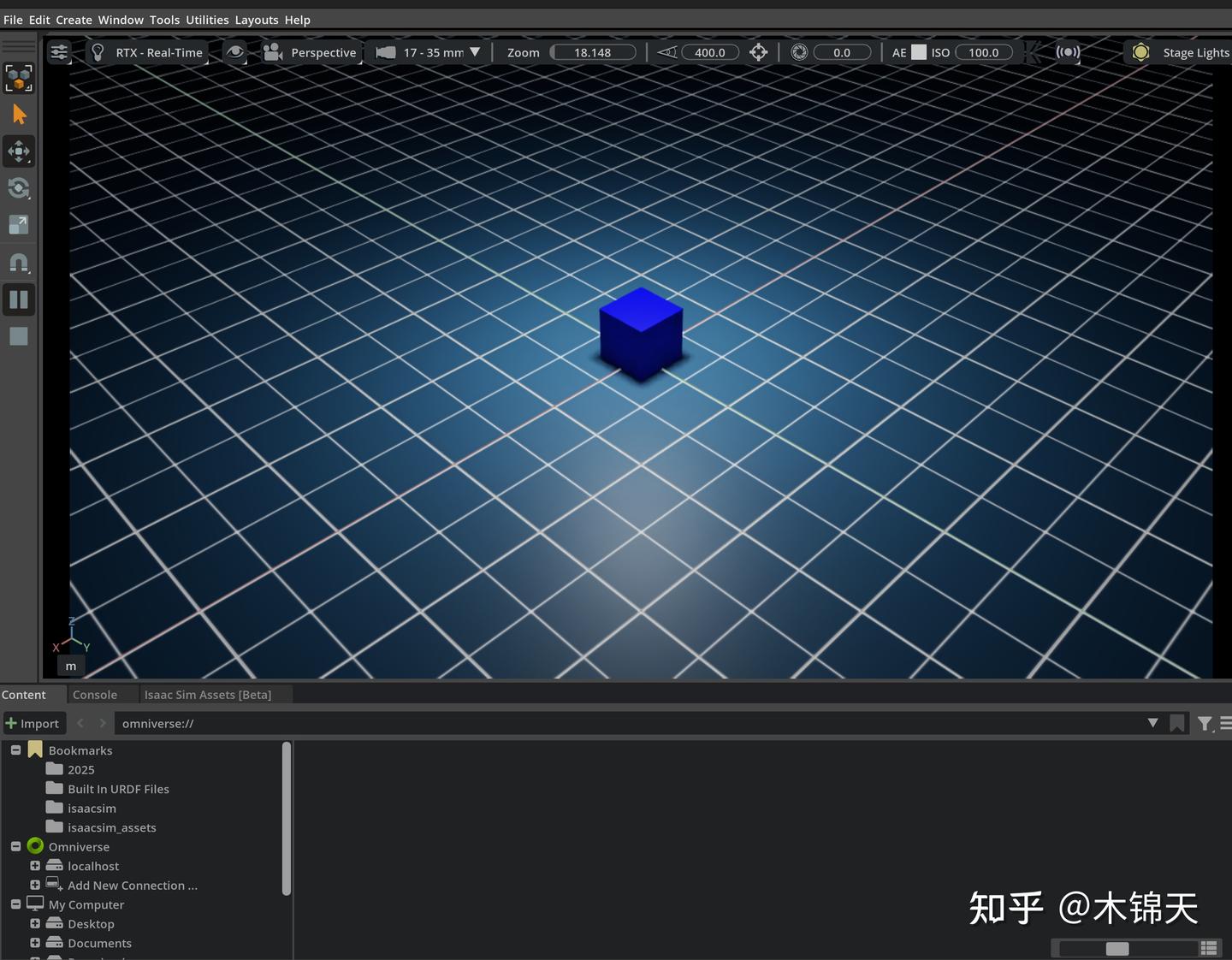Image resolution: width=1232 pixels, height=960 pixels.
Task: Open viewport render settings (sliders icon)
Action: tap(58, 52)
